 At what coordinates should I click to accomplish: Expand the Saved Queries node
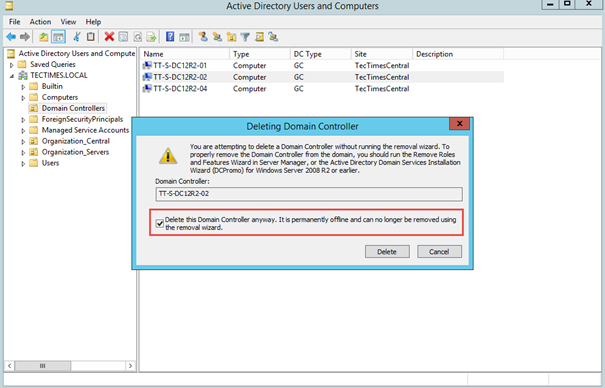tap(12, 65)
